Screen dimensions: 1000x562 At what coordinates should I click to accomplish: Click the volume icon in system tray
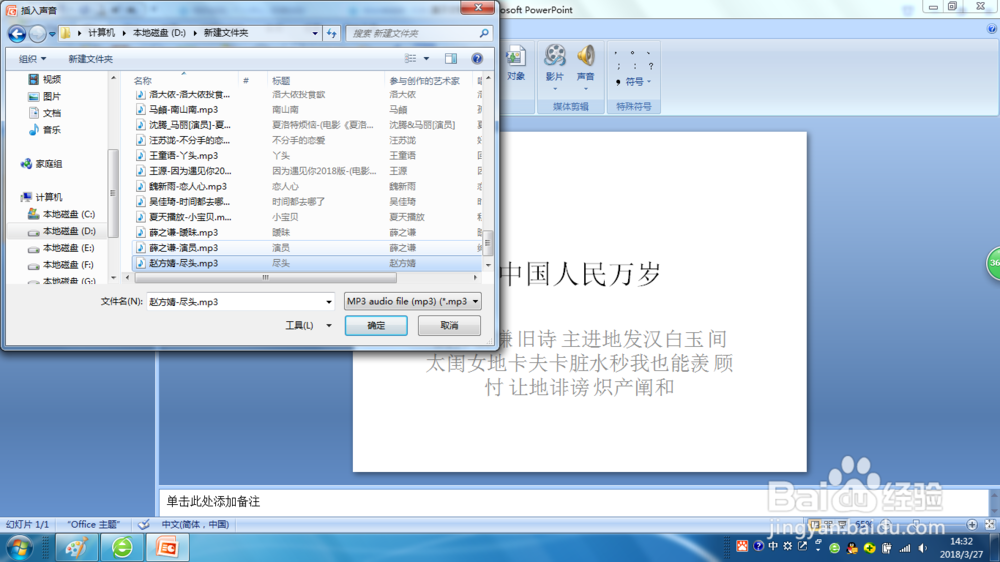[x=923, y=548]
